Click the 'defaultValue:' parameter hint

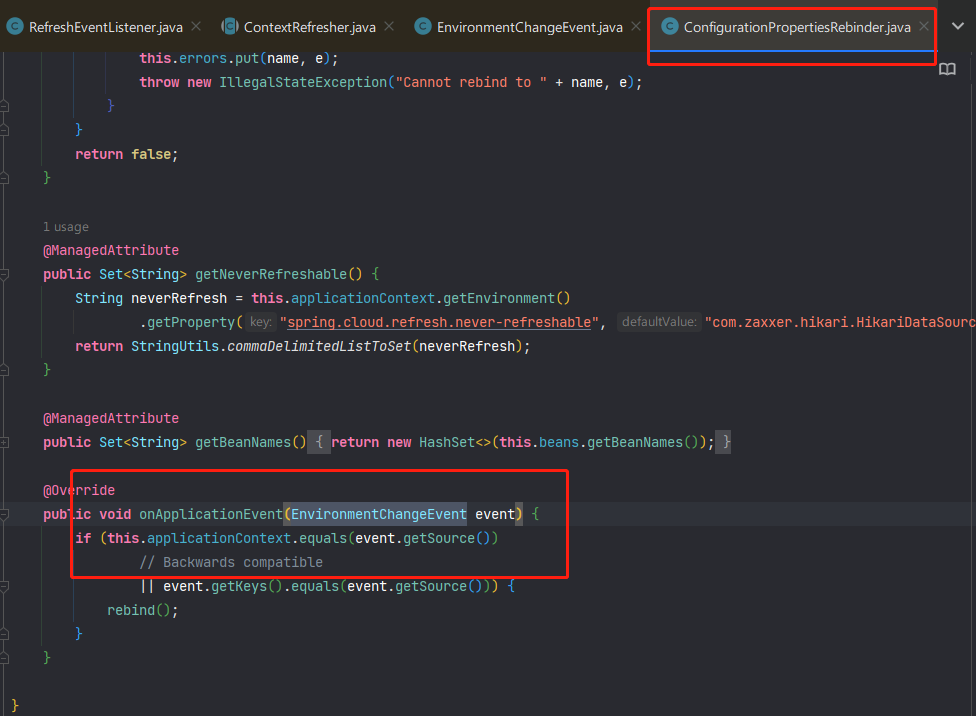tap(659, 322)
